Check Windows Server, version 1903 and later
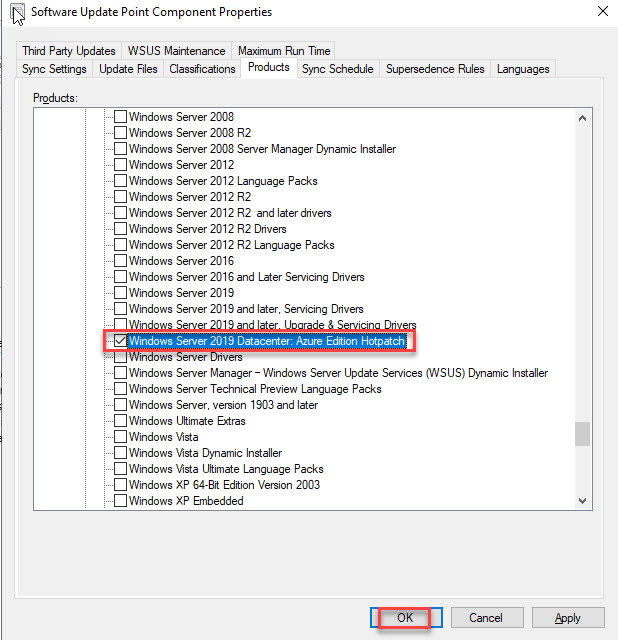Viewport: 618px width, 640px height. (x=121, y=405)
